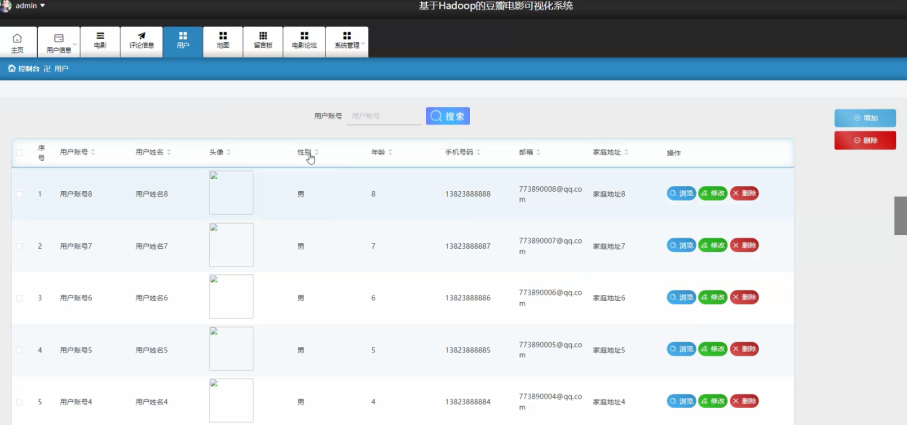Click 浏览 for 用户账号4
This screenshot has height=426, width=907.
[681, 401]
